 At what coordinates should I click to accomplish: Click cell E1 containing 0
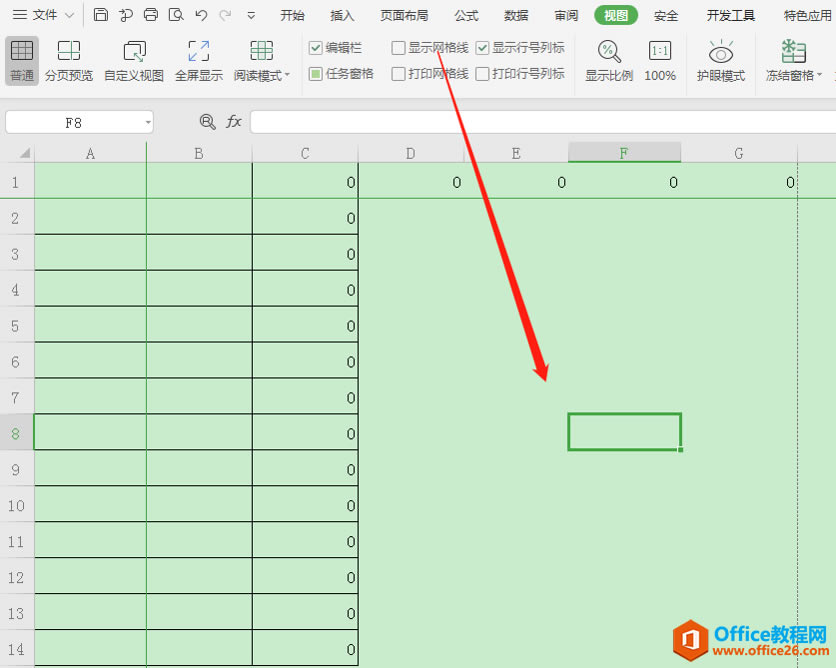click(516, 181)
